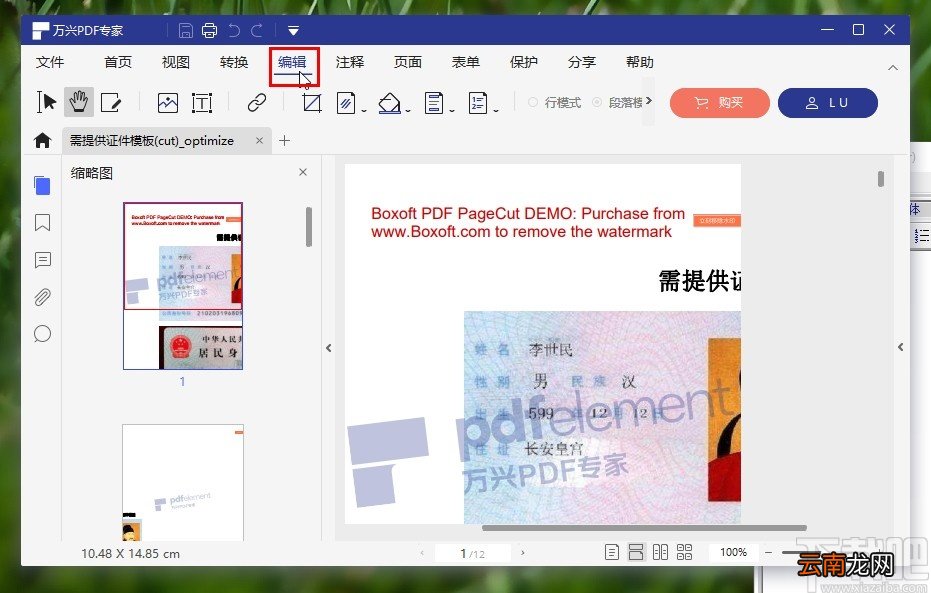Open the watermark tool icon
Screen dimensions: 931x593
346,103
